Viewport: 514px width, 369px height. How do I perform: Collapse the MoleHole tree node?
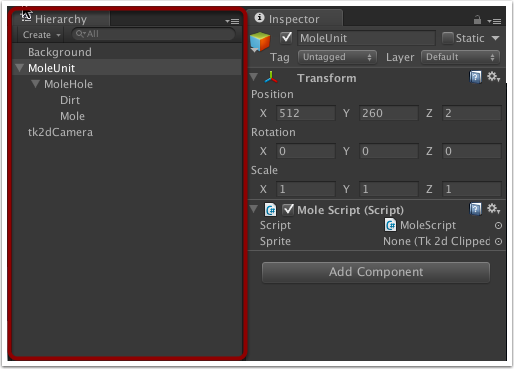35,84
